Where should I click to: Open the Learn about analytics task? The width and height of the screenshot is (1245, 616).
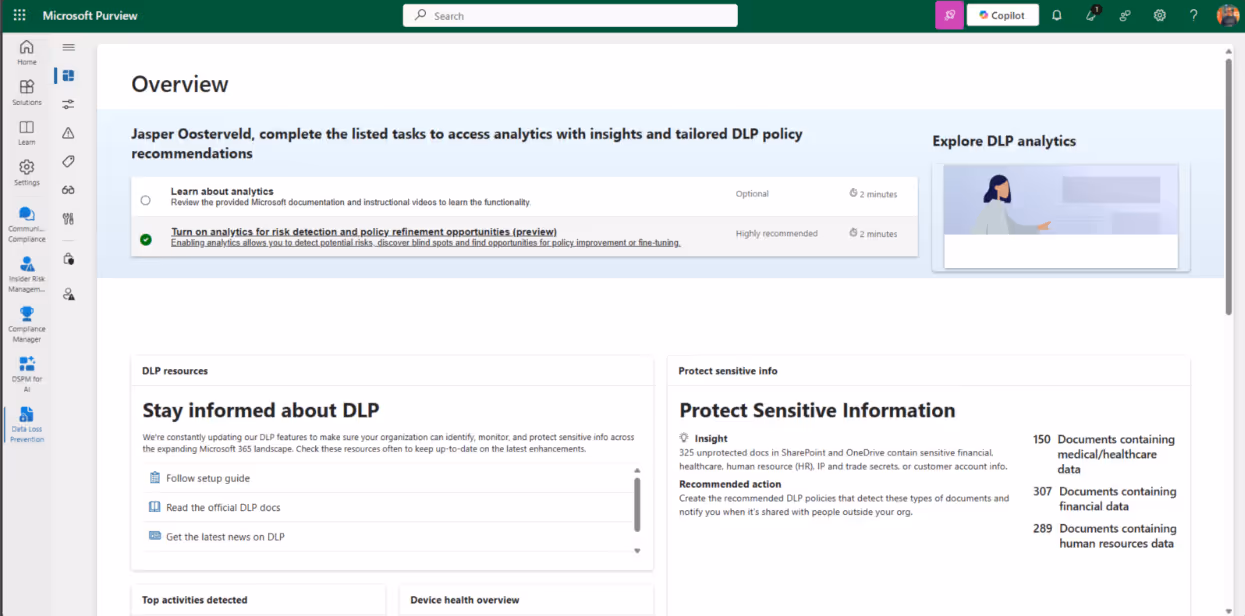click(x=222, y=191)
